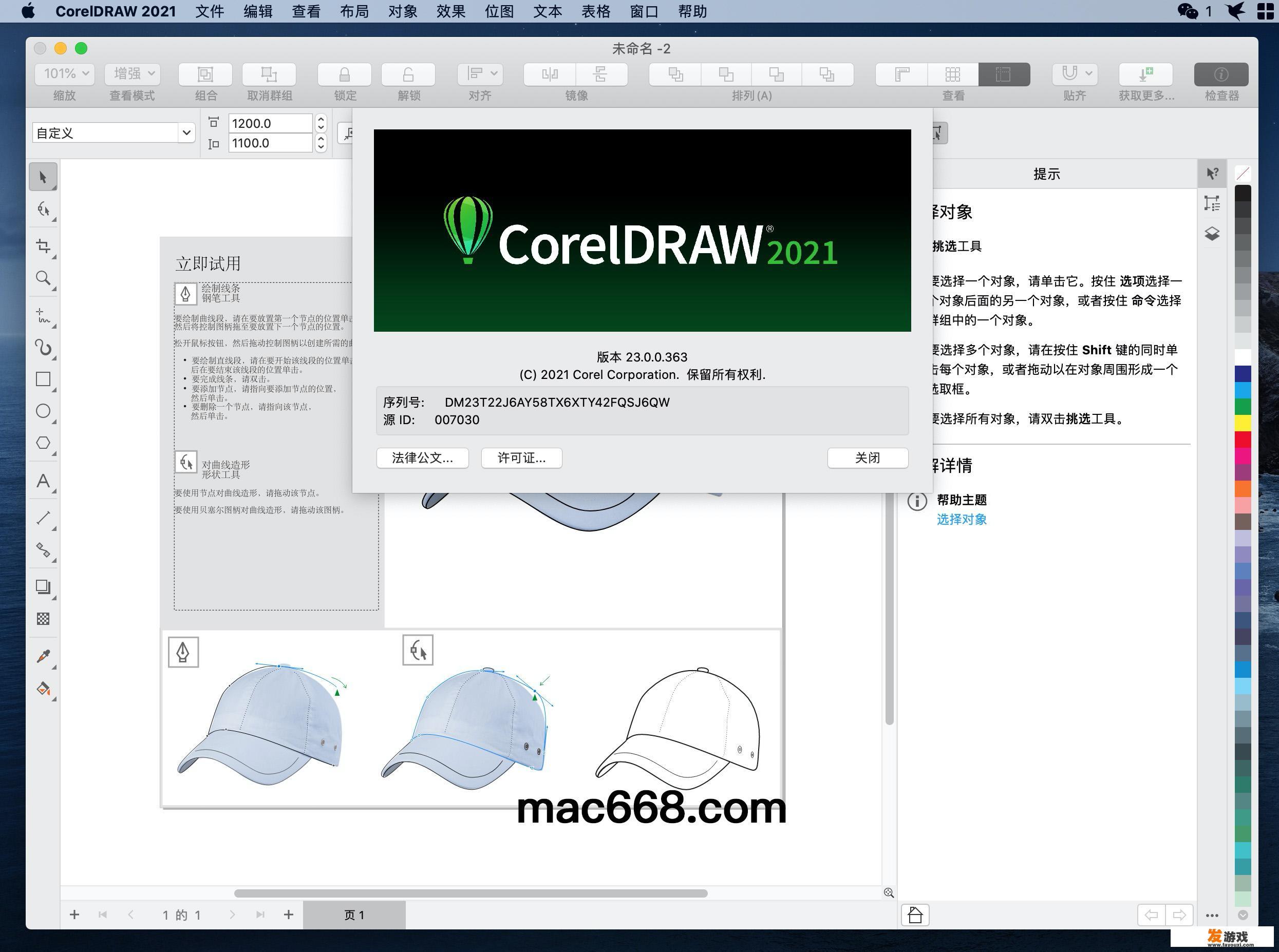Open the 效果 menu
Image resolution: width=1279 pixels, height=952 pixels.
[451, 11]
